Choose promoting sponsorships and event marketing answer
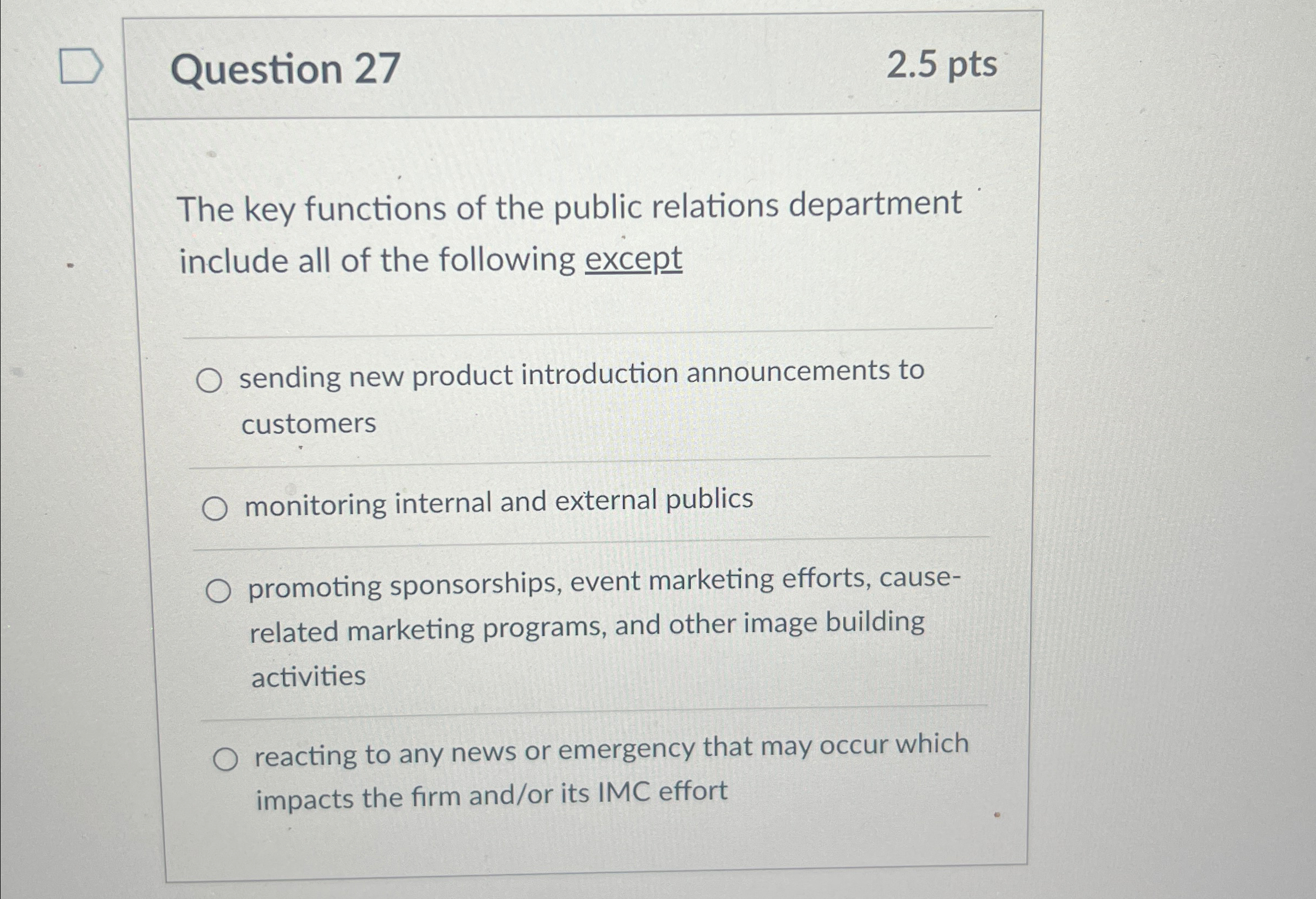The image size is (1316, 899). click(221, 591)
